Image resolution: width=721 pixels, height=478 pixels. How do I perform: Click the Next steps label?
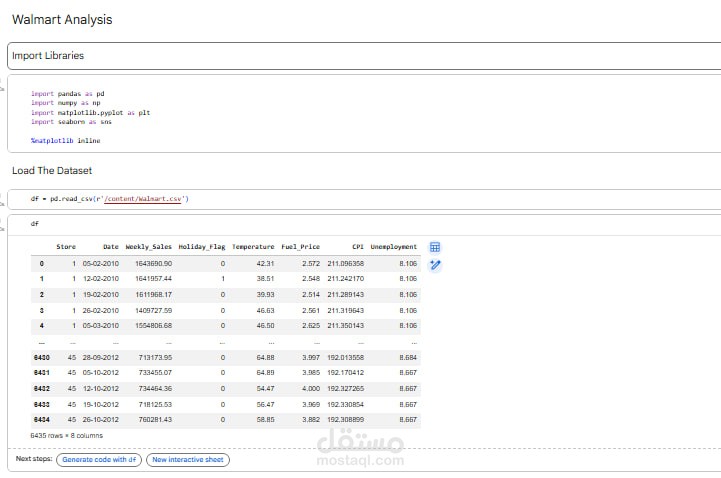(34, 459)
